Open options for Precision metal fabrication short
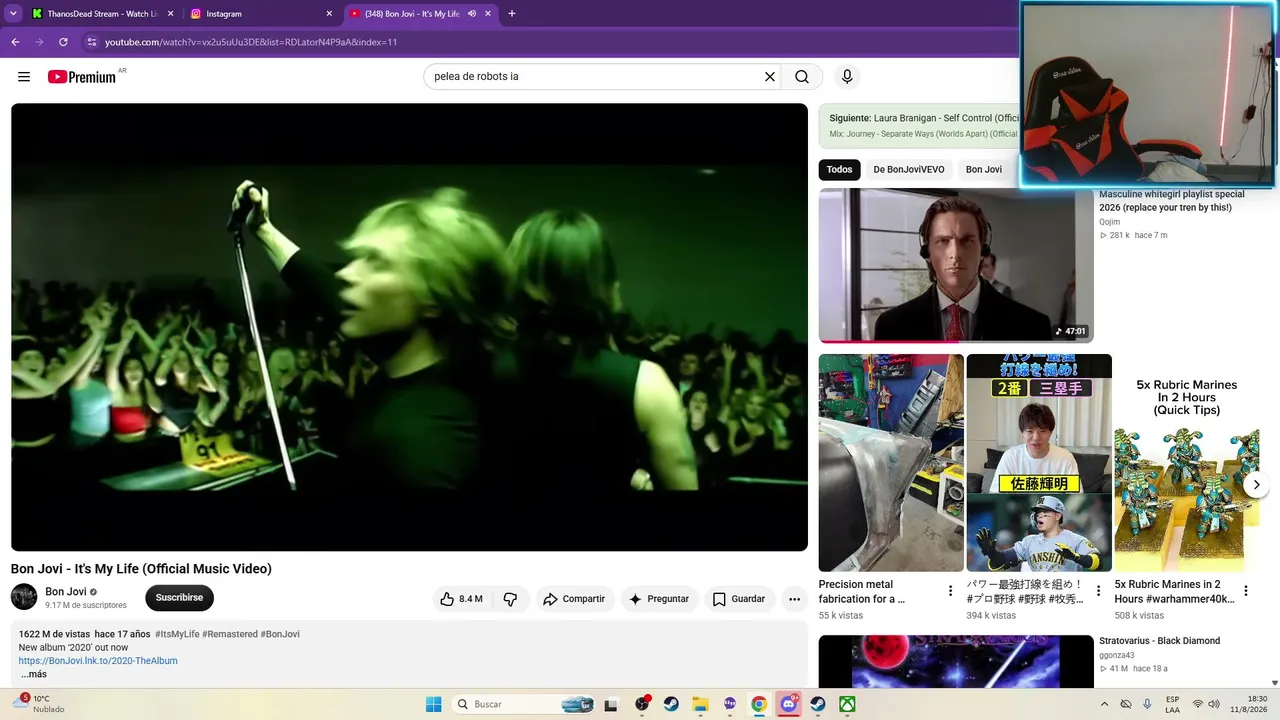 point(950,591)
